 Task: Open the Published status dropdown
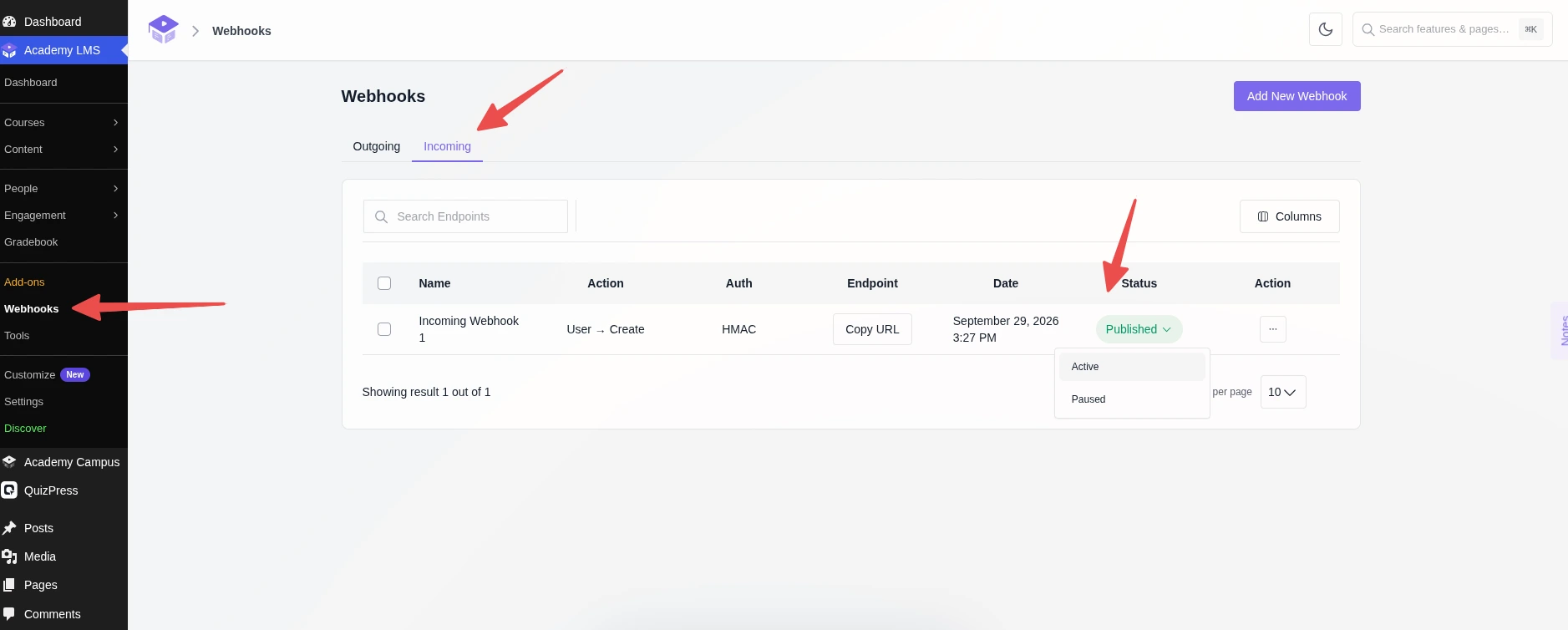click(1139, 329)
